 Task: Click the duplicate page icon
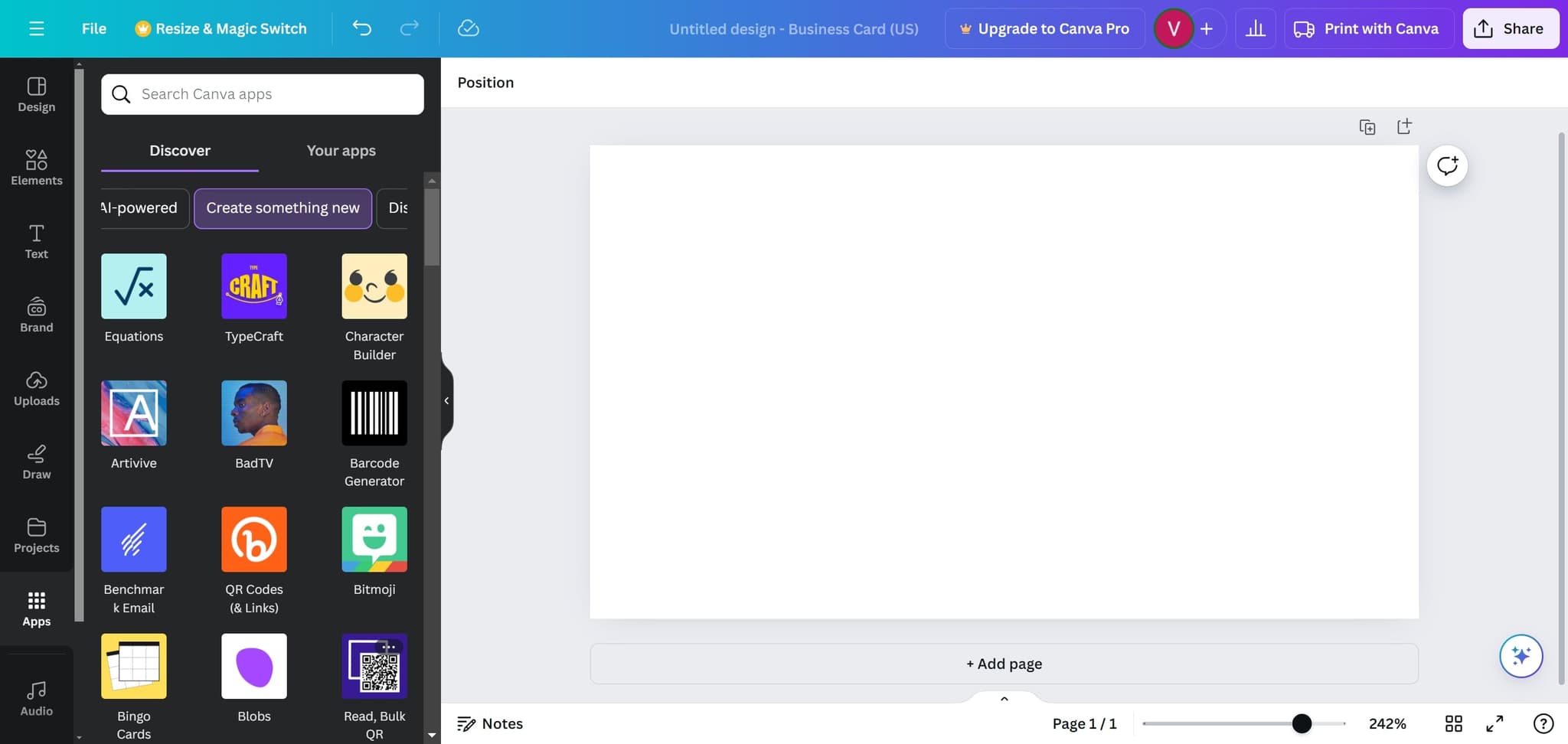(1367, 127)
